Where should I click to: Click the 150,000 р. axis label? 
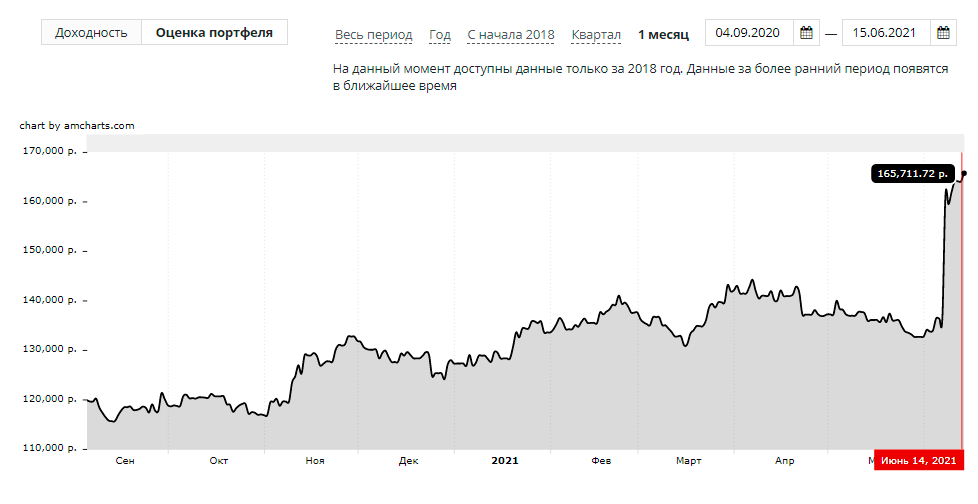[50, 250]
